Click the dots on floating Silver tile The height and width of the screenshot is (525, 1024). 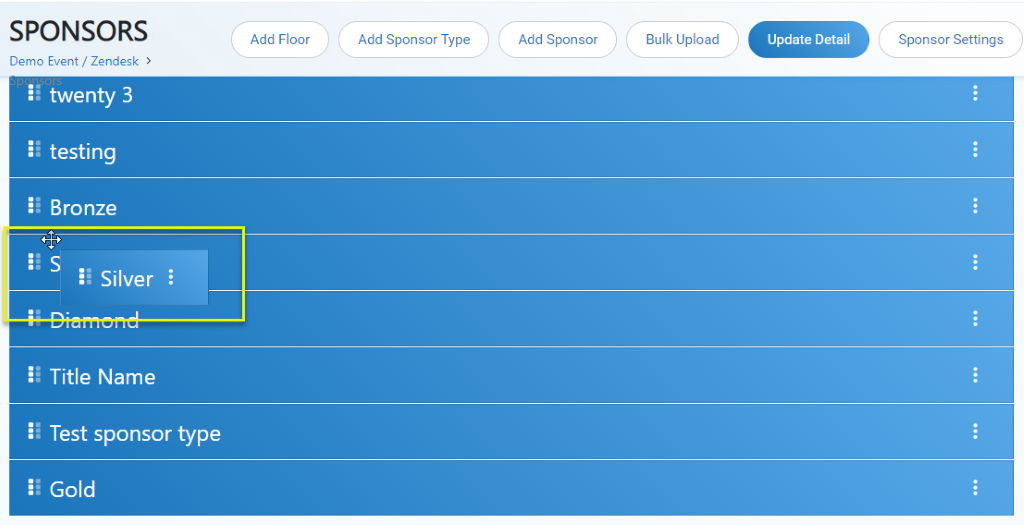pyautogui.click(x=171, y=277)
